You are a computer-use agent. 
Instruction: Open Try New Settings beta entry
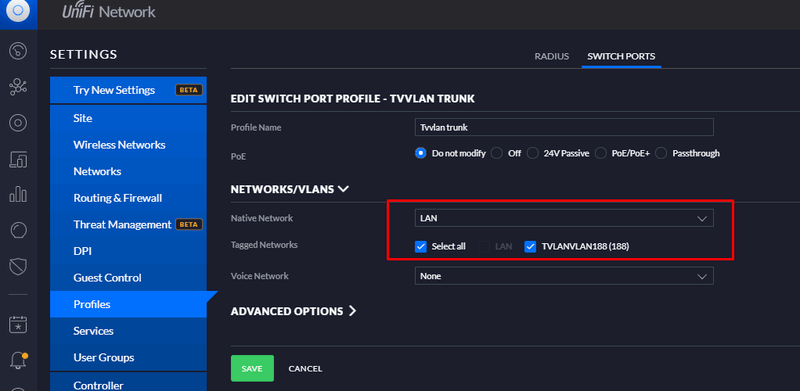coord(128,90)
